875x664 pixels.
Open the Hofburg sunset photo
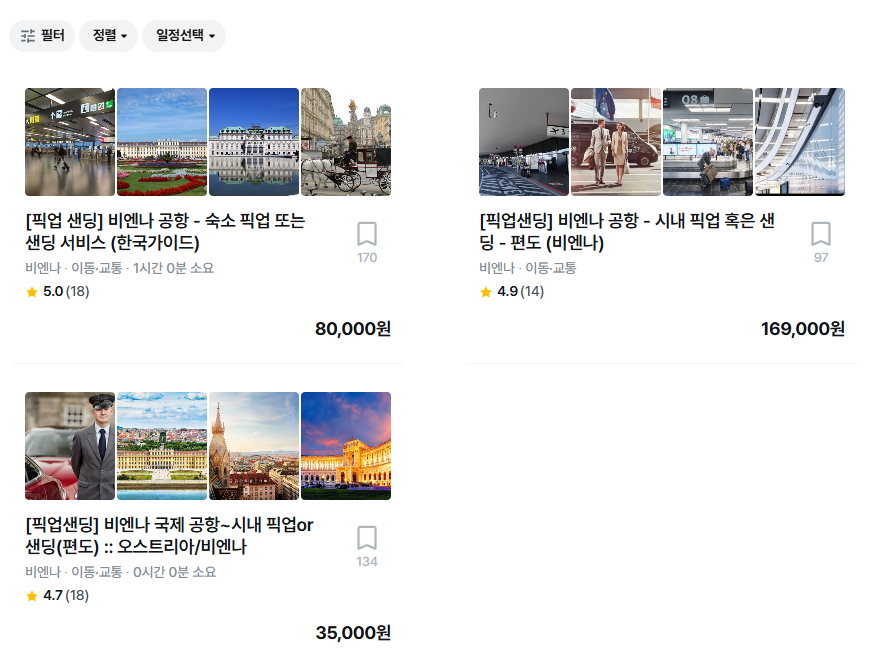coord(346,446)
